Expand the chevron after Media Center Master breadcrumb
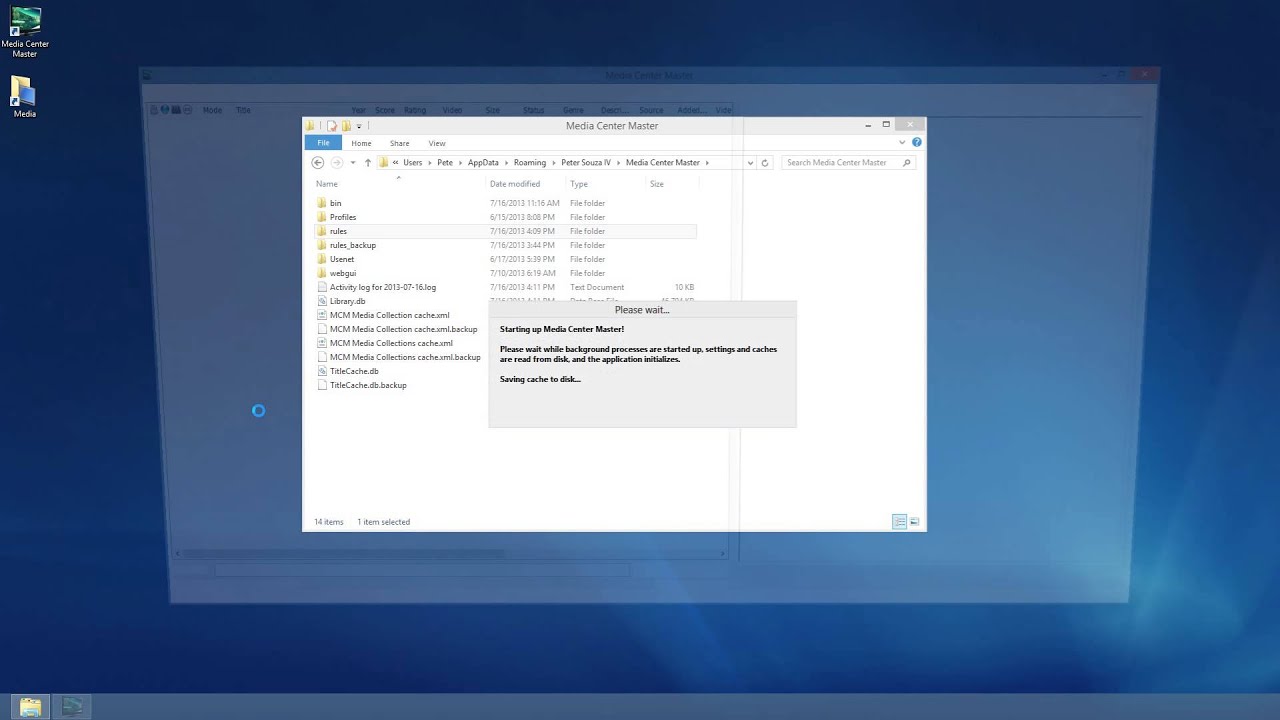 pyautogui.click(x=707, y=162)
